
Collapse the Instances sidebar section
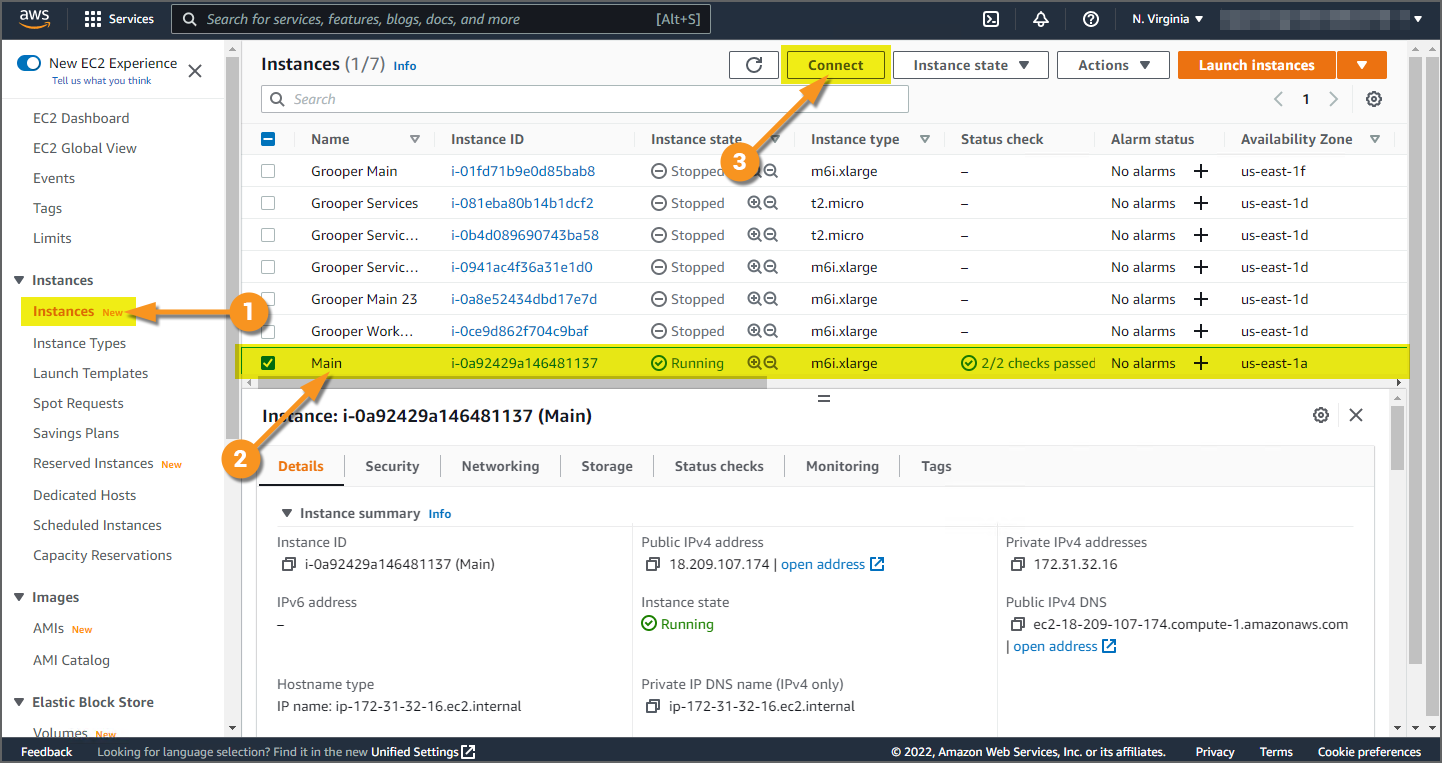click(x=19, y=280)
